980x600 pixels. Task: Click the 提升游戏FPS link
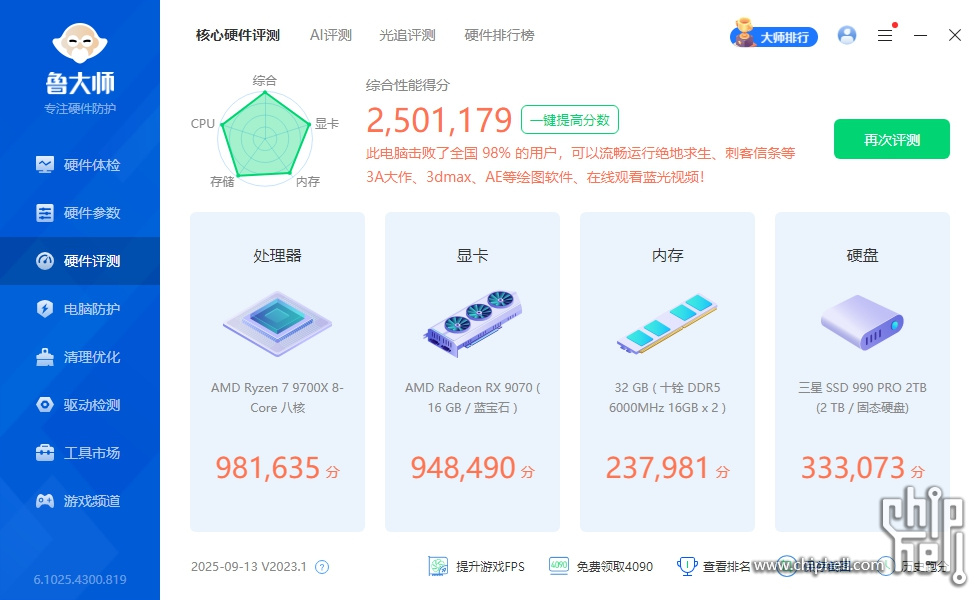[x=477, y=566]
